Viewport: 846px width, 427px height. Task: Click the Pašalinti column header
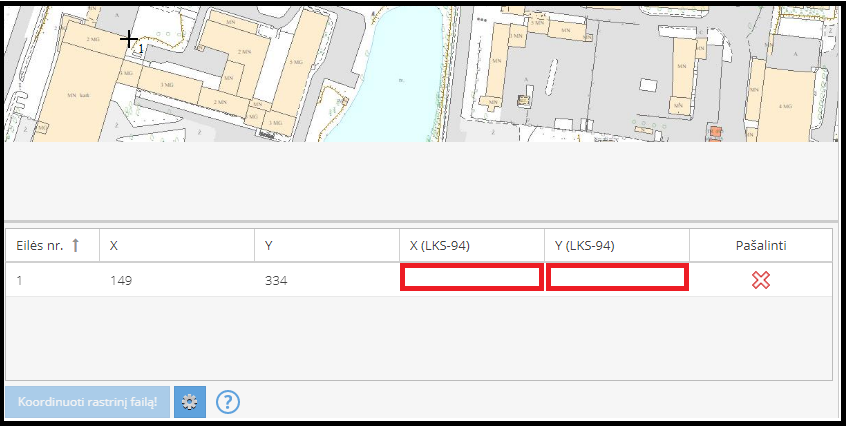coord(760,246)
